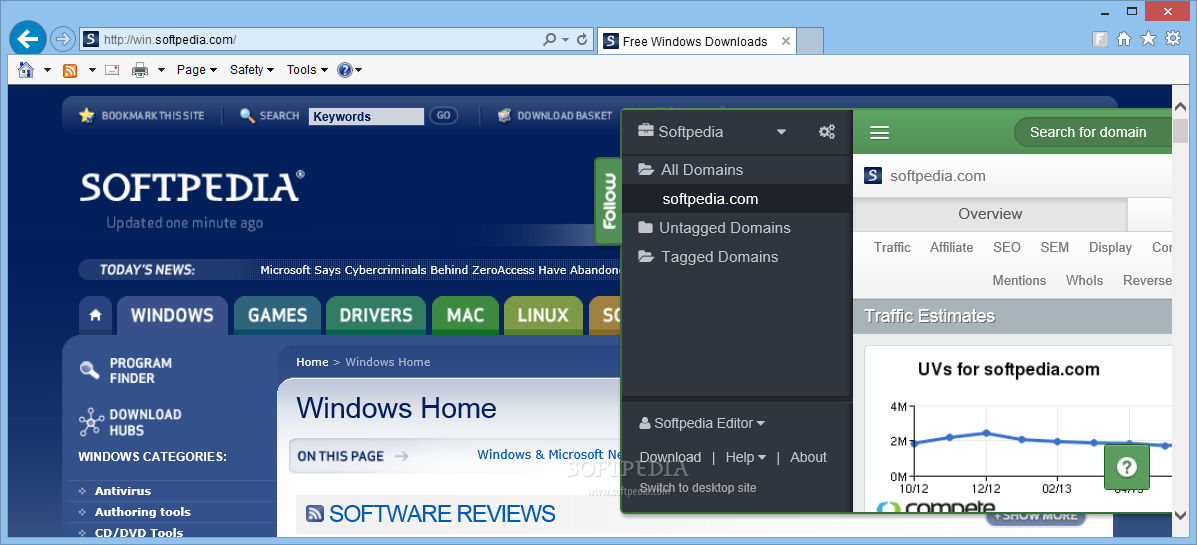Click the Softpedia logo
Image resolution: width=1197 pixels, height=545 pixels.
click(192, 187)
